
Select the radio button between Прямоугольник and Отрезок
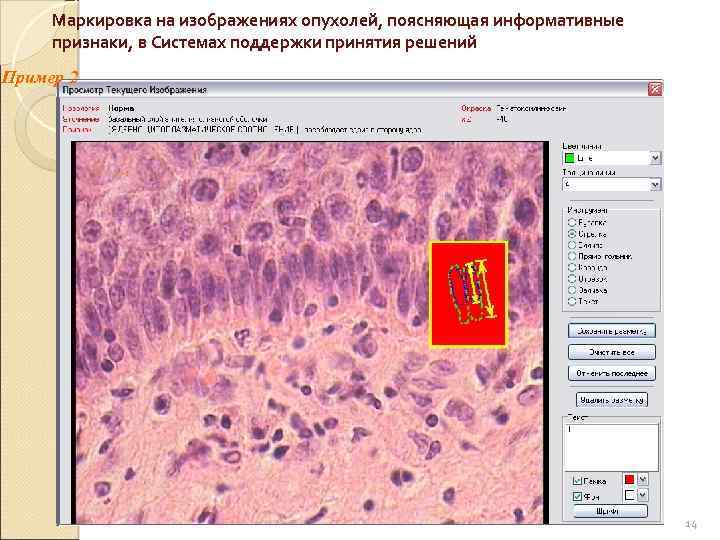tap(572, 267)
